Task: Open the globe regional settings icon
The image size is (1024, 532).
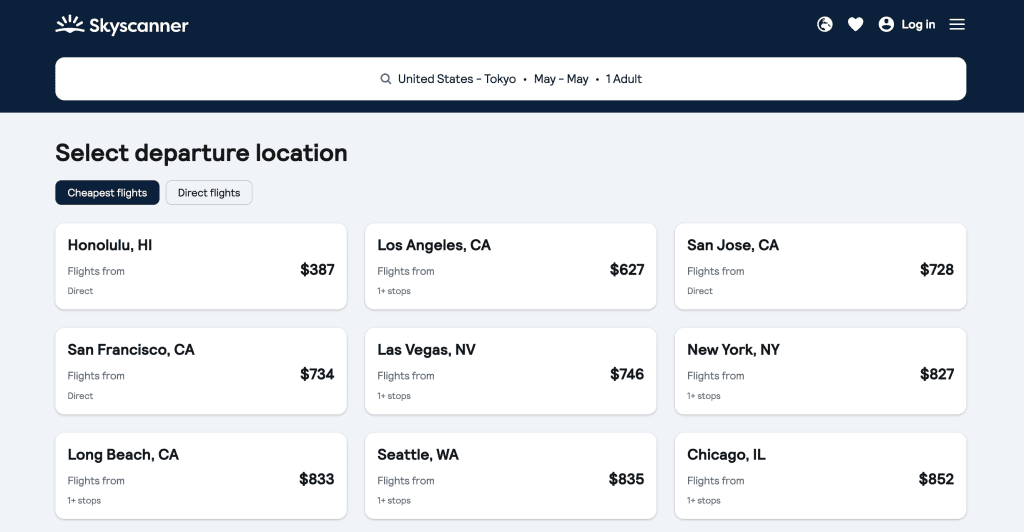Action: (x=825, y=24)
